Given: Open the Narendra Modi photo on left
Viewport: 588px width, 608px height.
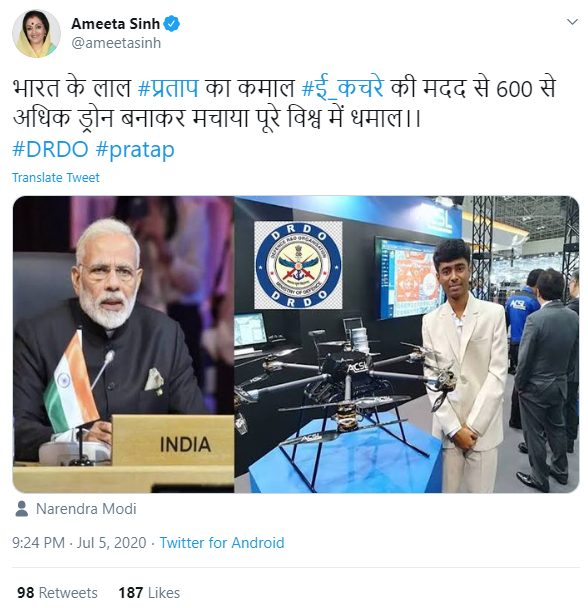Looking at the screenshot, I should pos(123,344).
